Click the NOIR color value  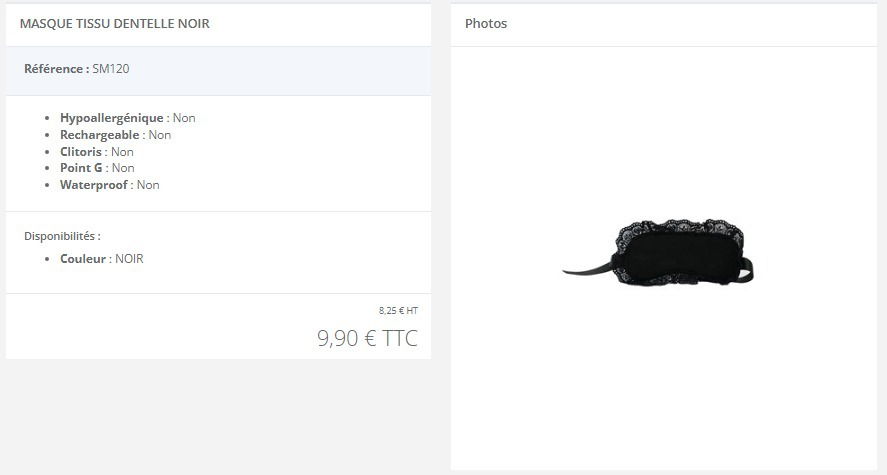(x=129, y=259)
